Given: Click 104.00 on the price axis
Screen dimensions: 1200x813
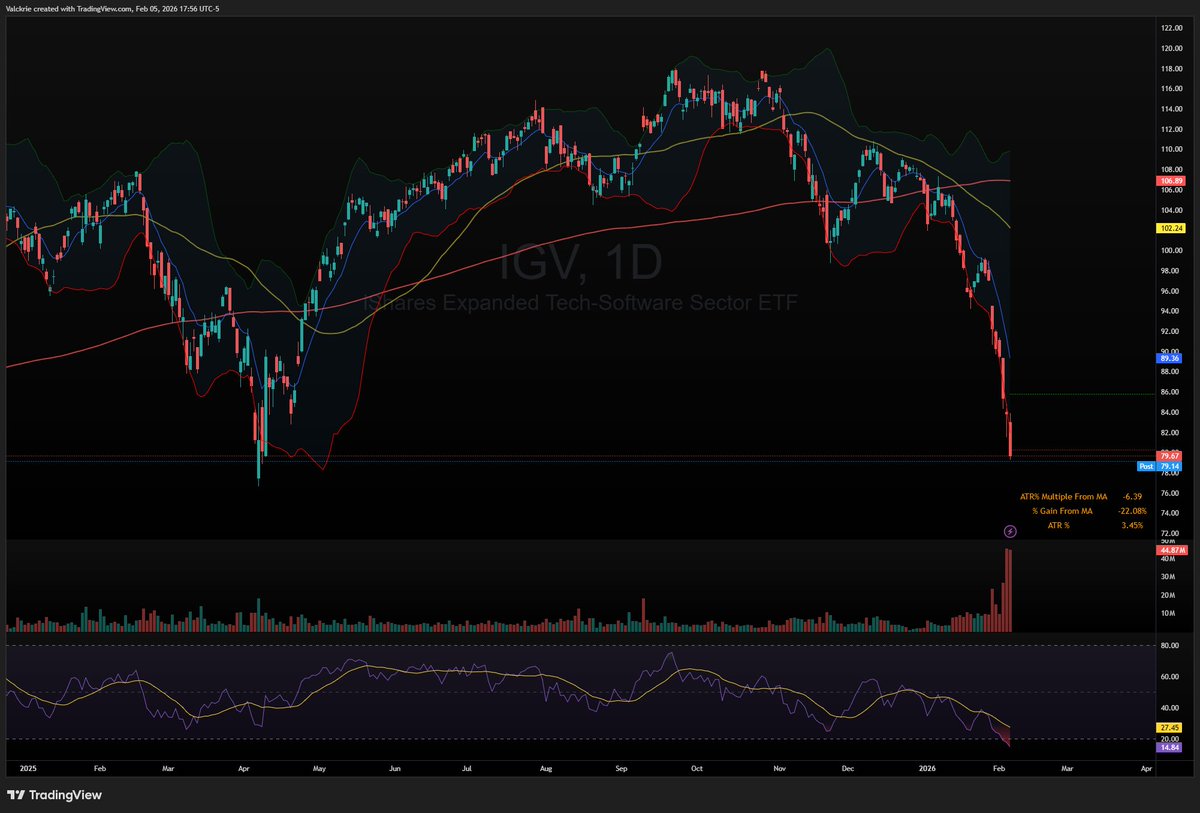Looking at the screenshot, I should (1171, 210).
